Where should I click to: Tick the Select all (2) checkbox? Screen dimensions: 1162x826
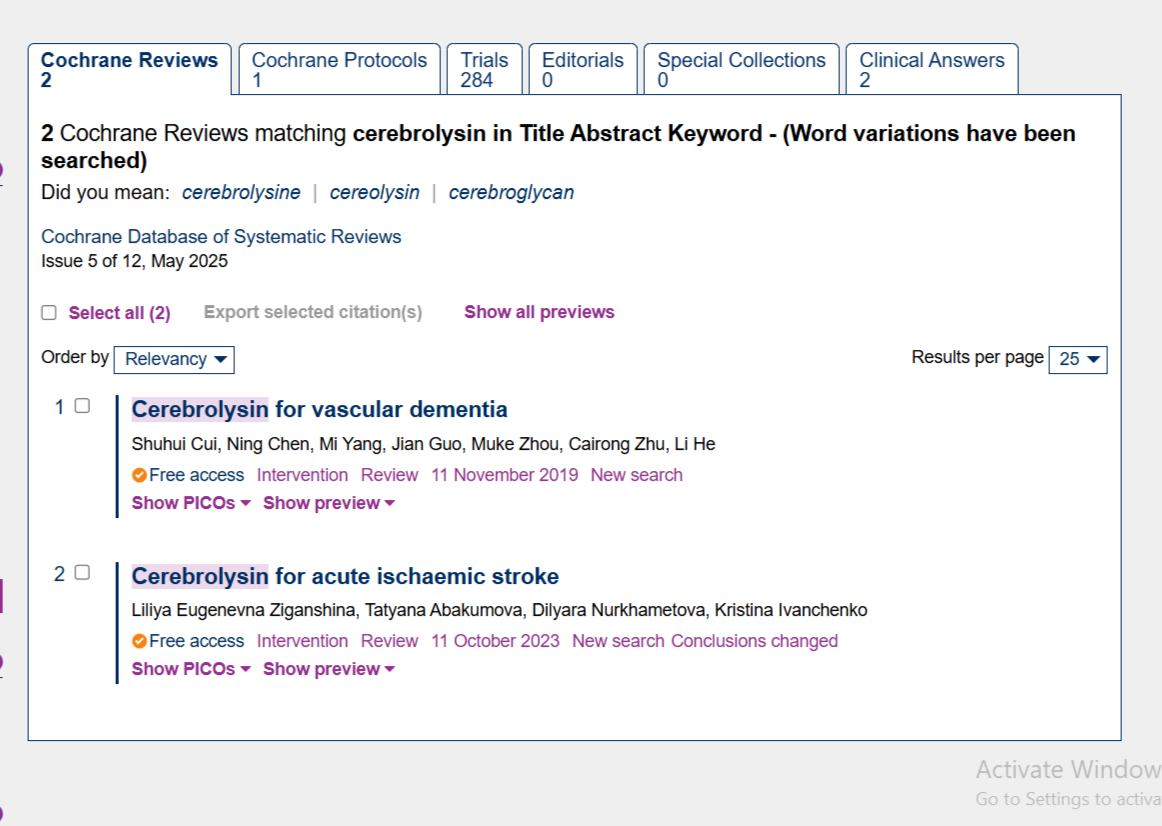[49, 313]
